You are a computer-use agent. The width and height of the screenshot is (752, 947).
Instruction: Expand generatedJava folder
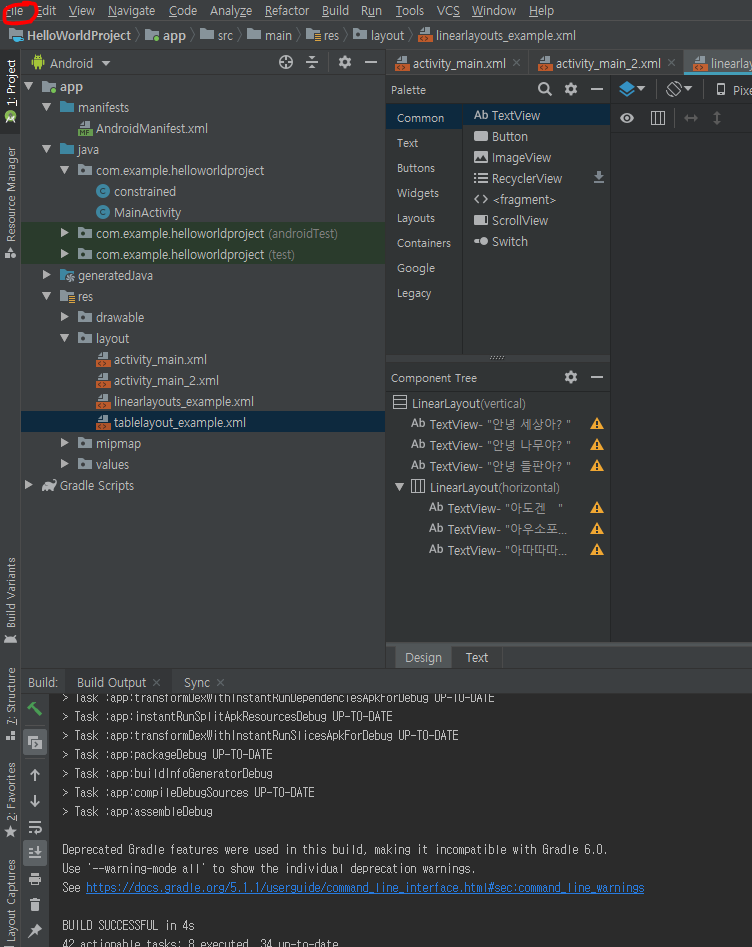tap(47, 275)
